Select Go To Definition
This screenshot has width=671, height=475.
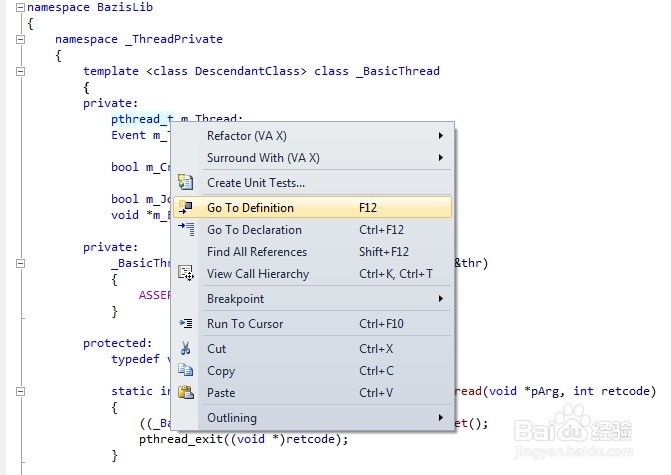312,208
